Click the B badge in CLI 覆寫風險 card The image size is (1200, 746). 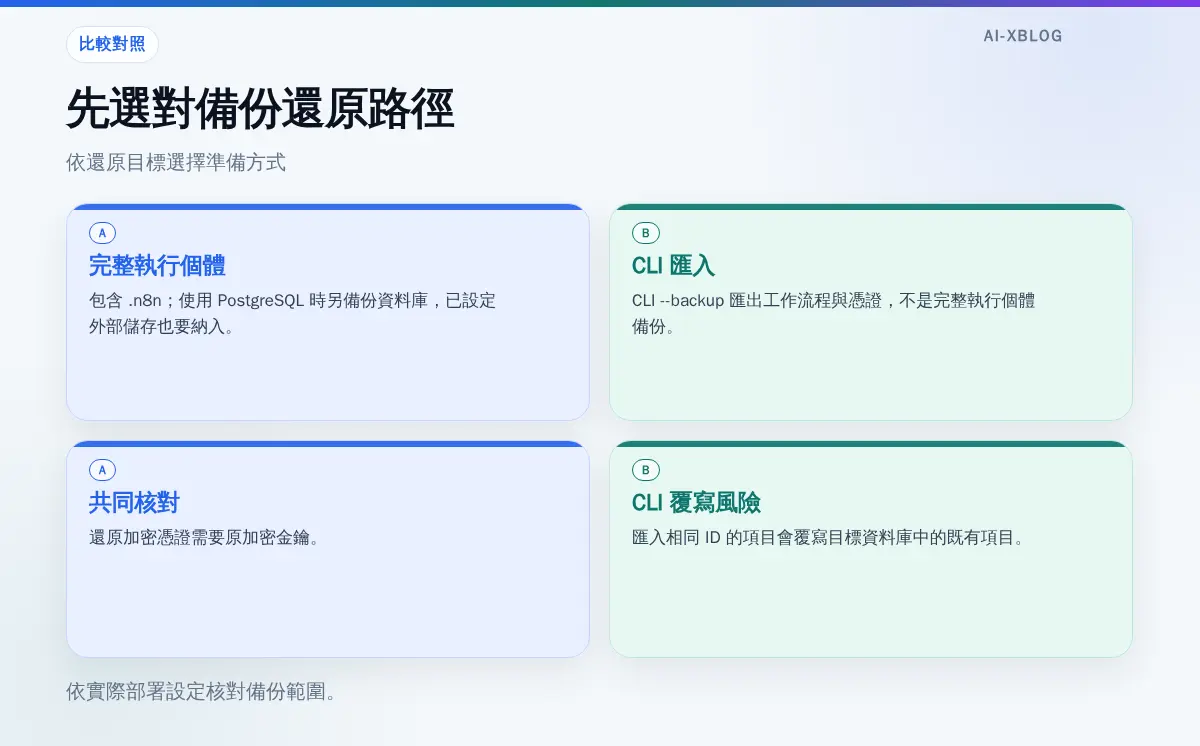tap(645, 470)
